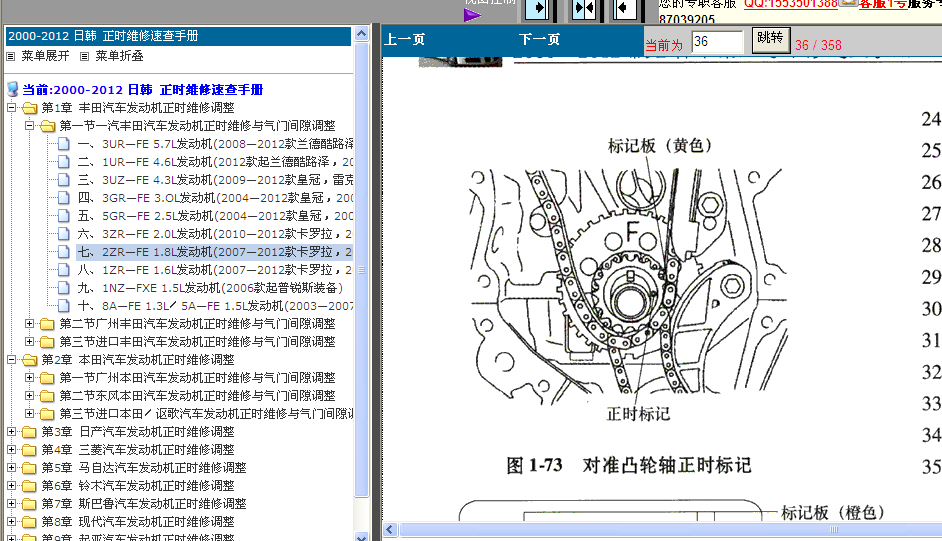Collapse chapter 2 本田汽车 tree node
The width and height of the screenshot is (942, 541).
(x=11, y=360)
